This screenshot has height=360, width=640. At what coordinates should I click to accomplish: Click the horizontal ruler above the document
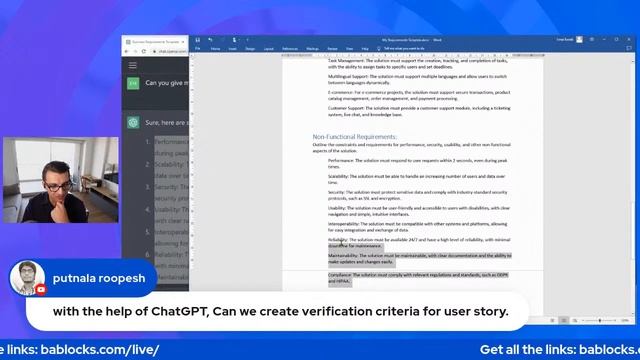coord(412,55)
